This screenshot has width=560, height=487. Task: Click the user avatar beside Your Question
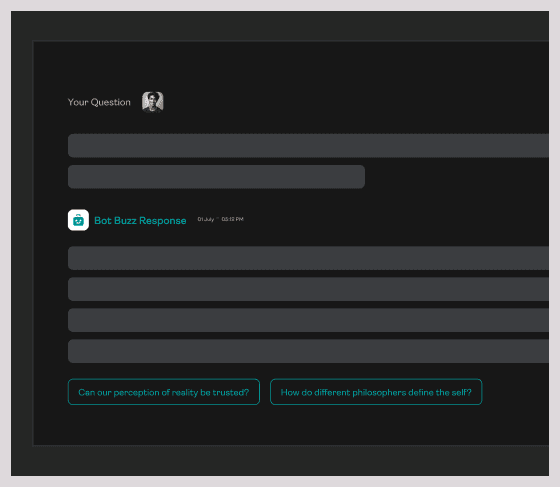[x=152, y=102]
